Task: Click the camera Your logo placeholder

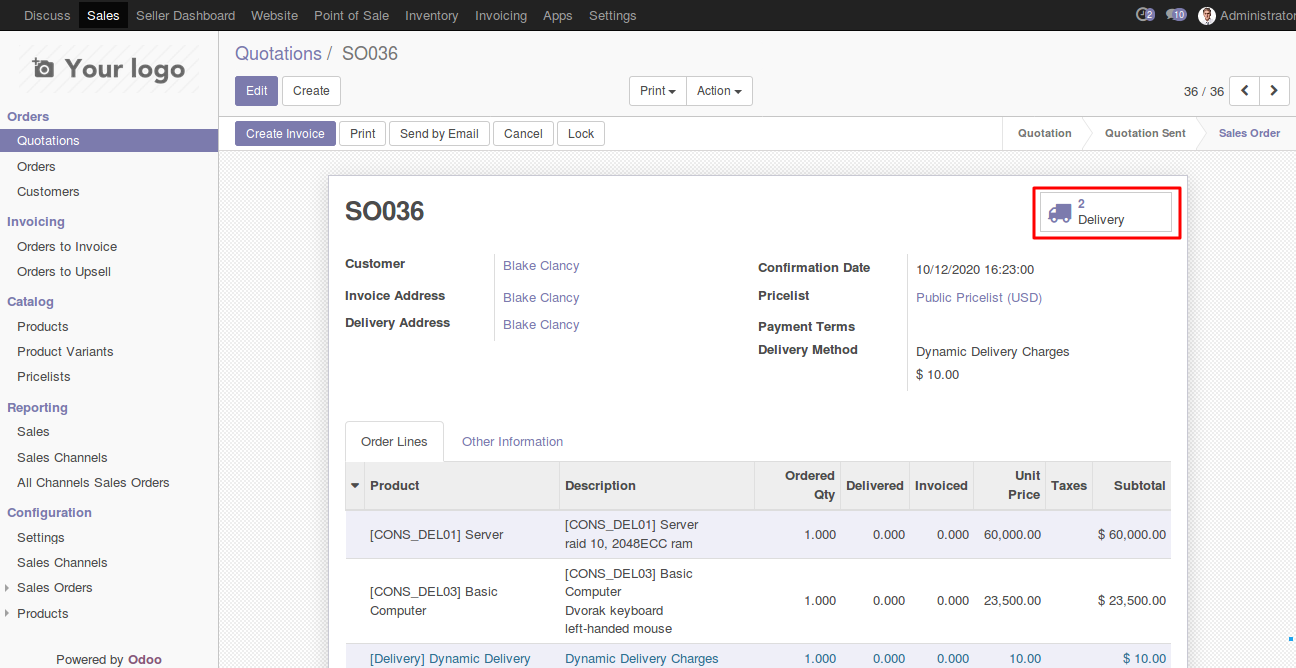Action: (108, 69)
